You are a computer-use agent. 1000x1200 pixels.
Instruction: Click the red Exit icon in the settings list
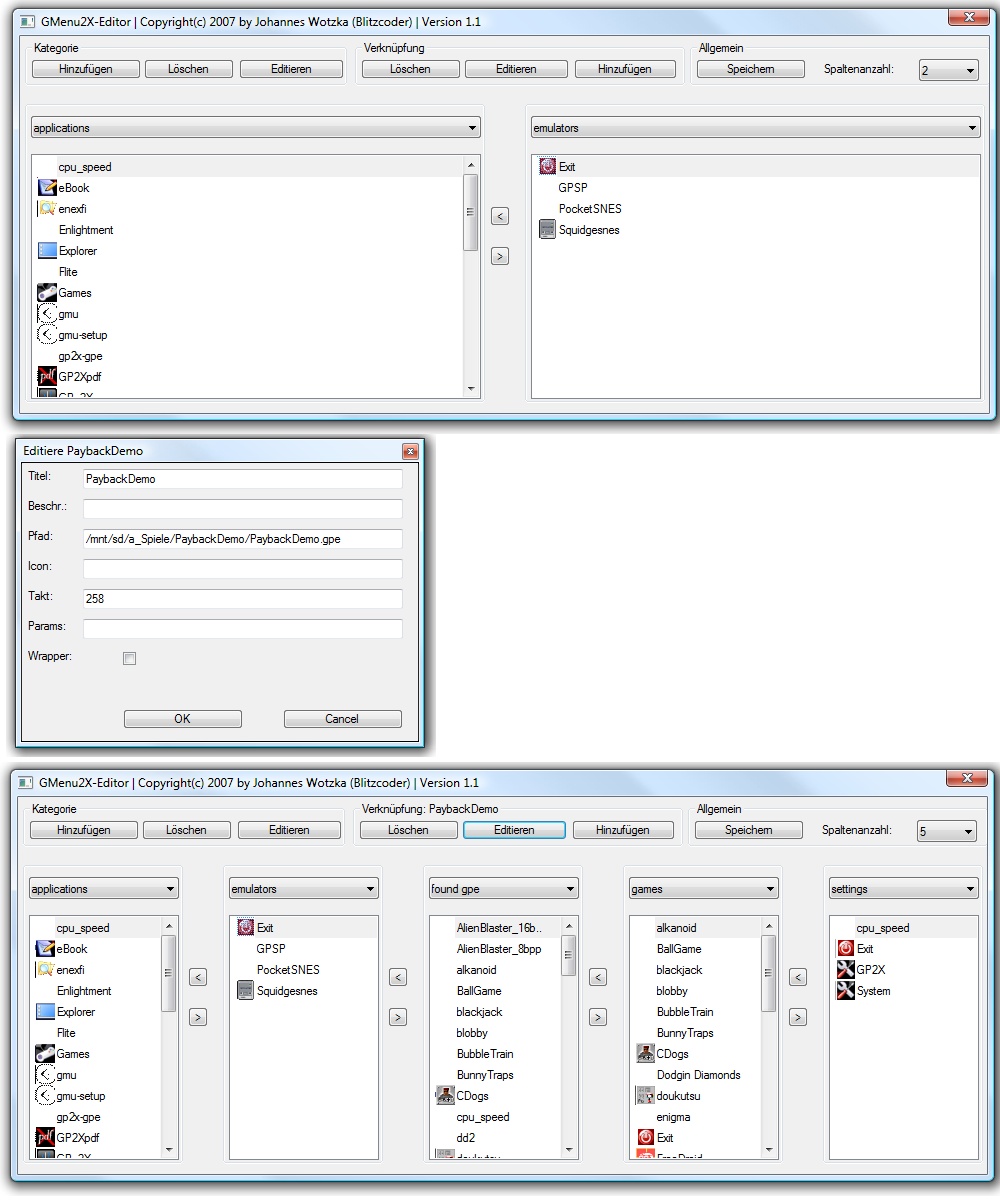[x=845, y=949]
